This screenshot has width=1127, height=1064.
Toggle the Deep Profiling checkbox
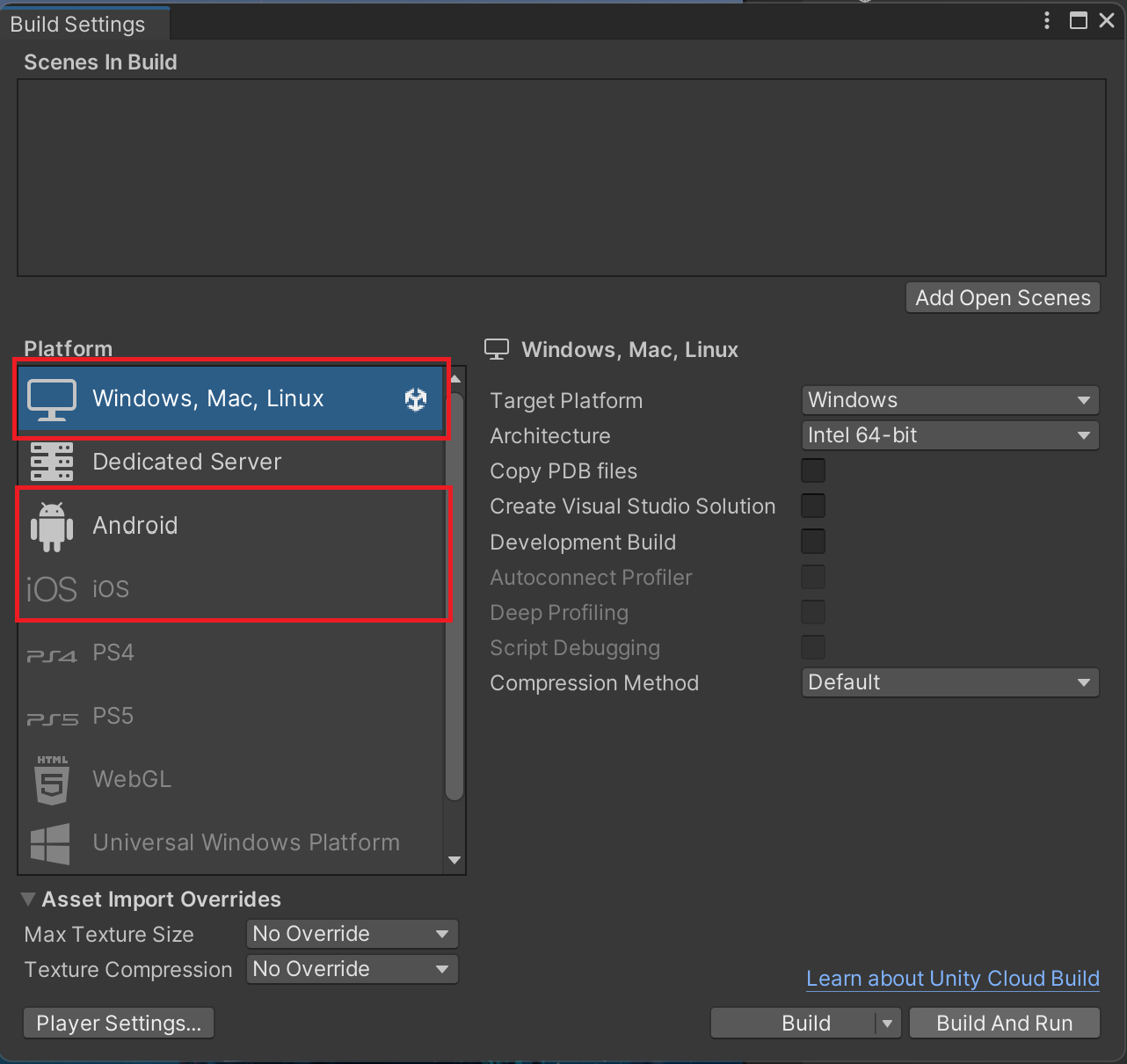(813, 612)
